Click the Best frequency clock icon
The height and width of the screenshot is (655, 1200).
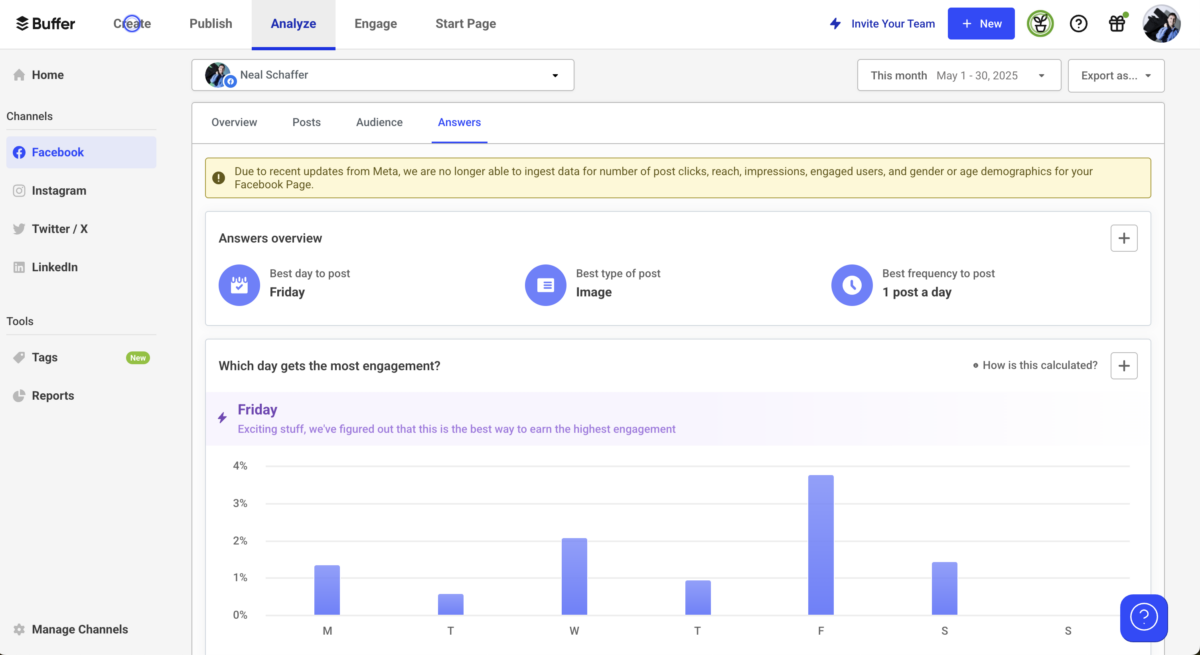click(851, 285)
